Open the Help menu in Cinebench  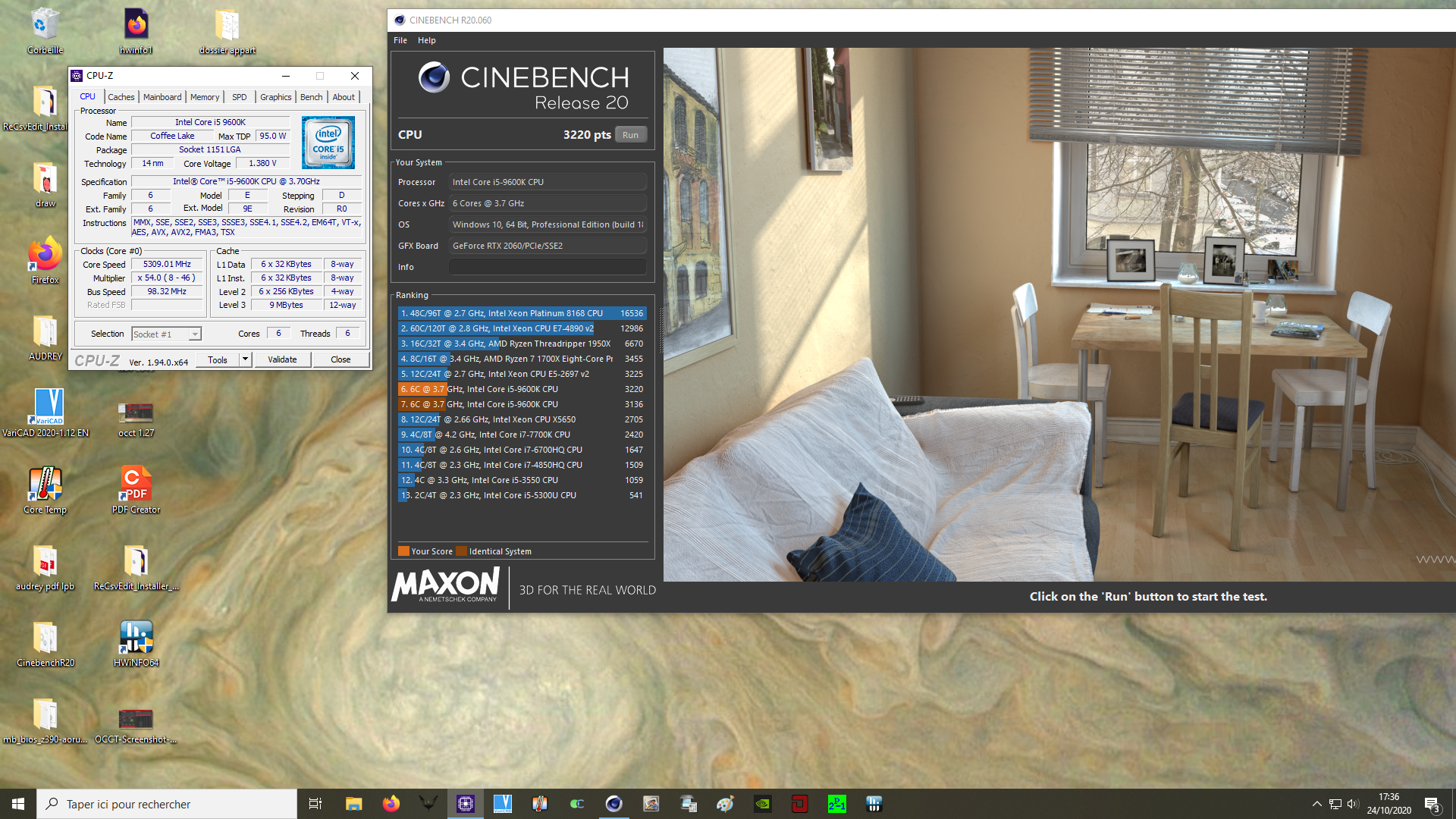pos(427,40)
